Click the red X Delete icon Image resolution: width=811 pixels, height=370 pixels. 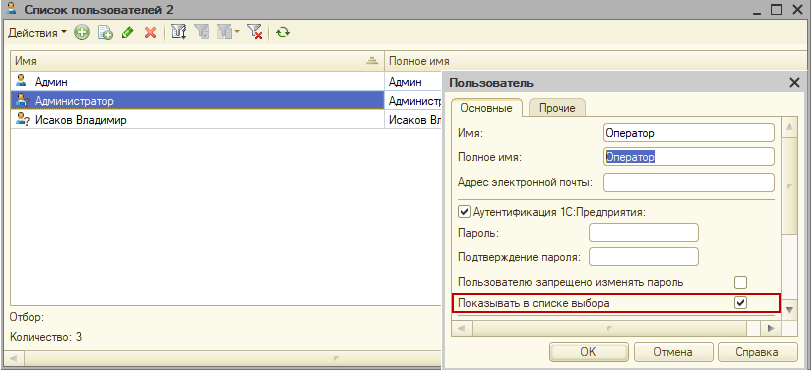(151, 33)
